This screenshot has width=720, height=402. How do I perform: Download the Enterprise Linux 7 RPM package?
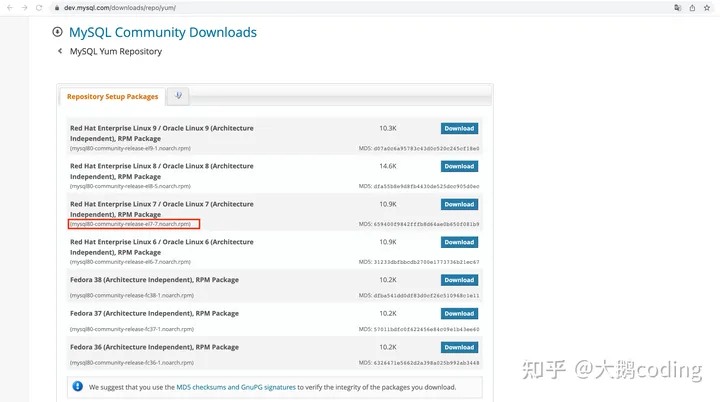pos(459,205)
